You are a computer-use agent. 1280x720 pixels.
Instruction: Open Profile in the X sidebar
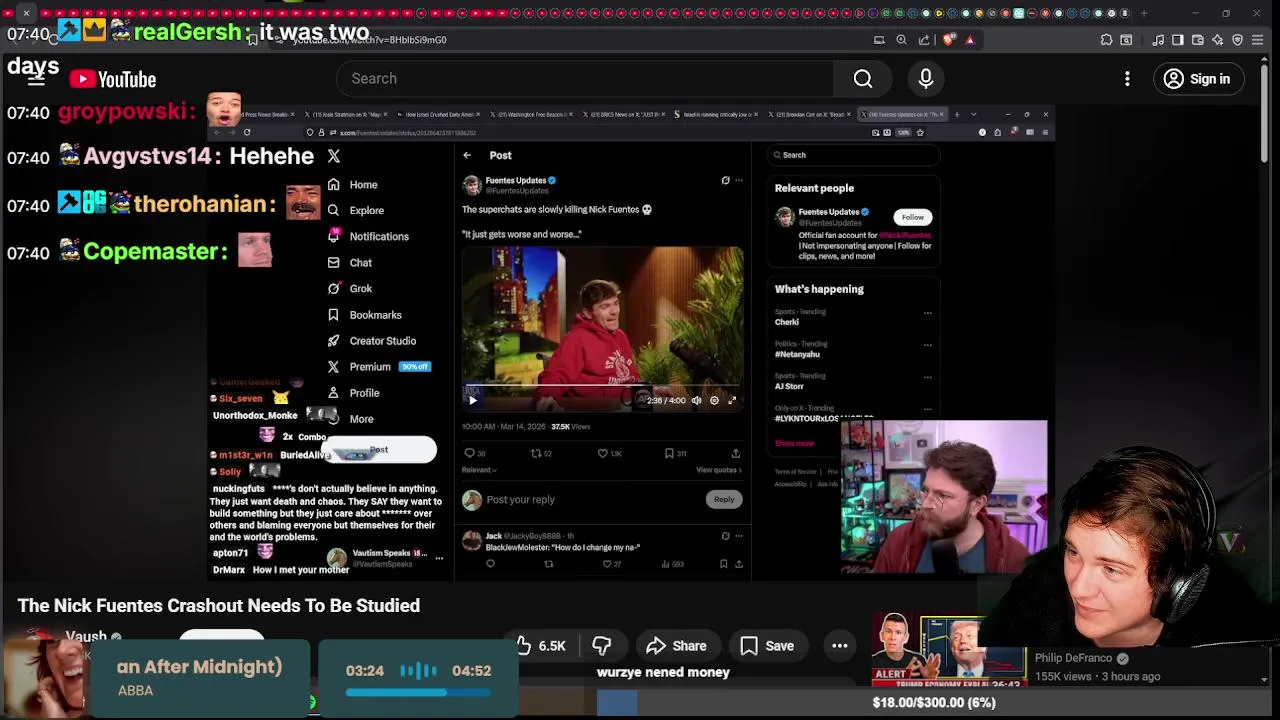(353, 393)
